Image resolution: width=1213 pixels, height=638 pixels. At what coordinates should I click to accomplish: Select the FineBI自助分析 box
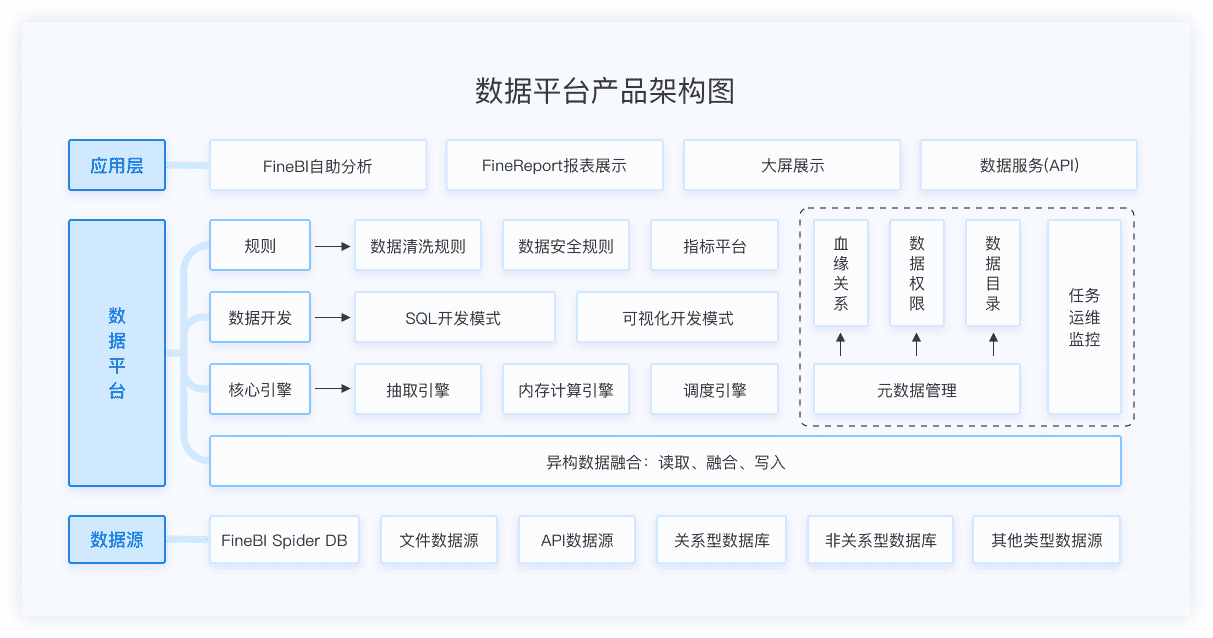click(318, 165)
